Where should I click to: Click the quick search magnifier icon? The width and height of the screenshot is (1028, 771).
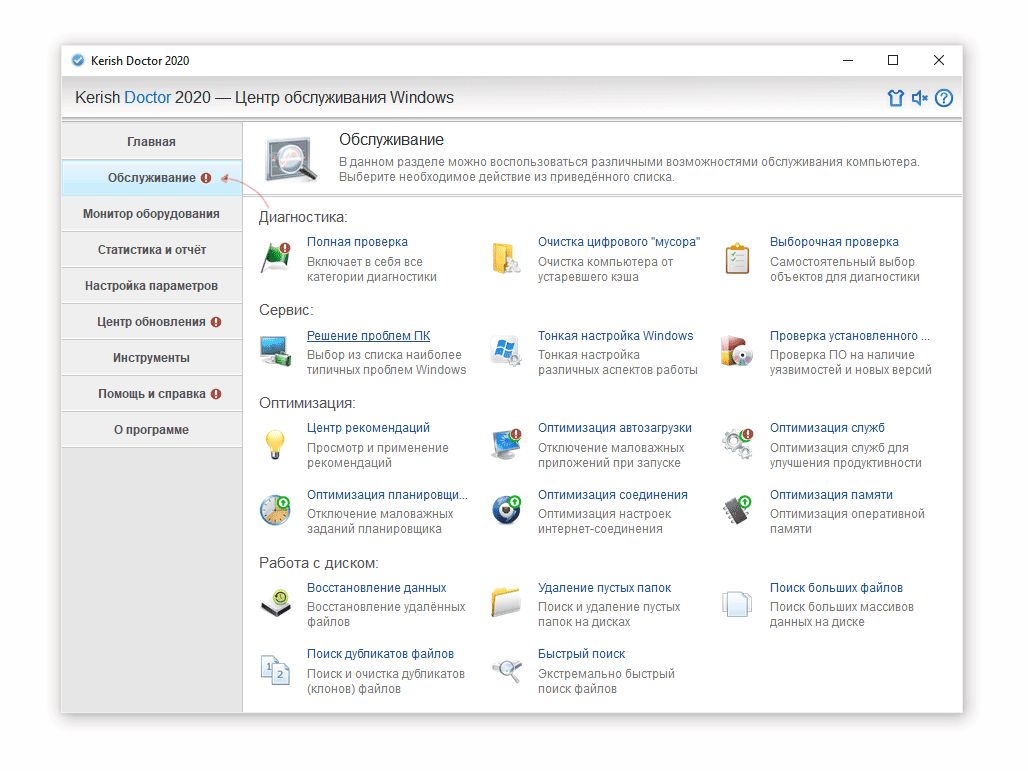506,670
